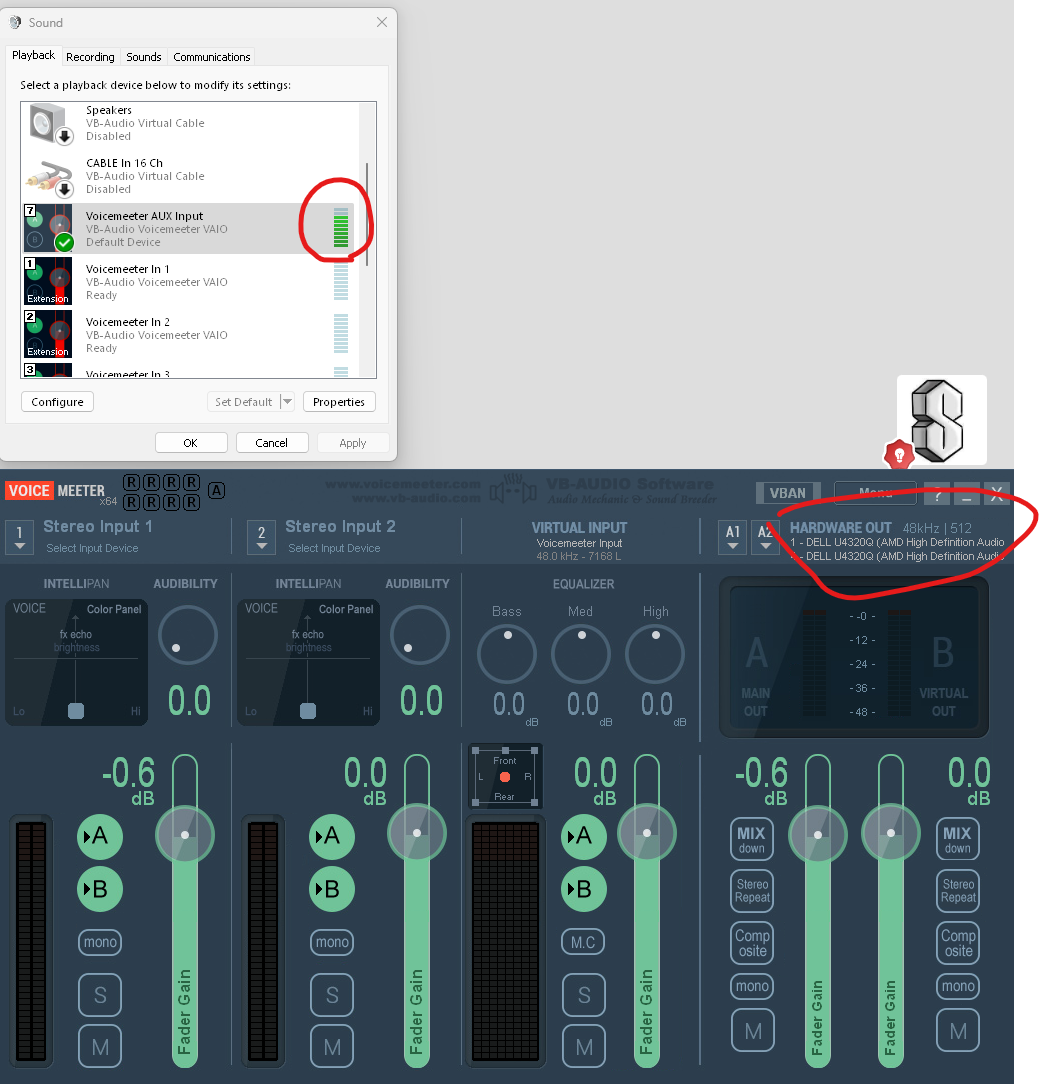Toggle Composite on the A main bus
1042x1084 pixels.
click(x=752, y=943)
